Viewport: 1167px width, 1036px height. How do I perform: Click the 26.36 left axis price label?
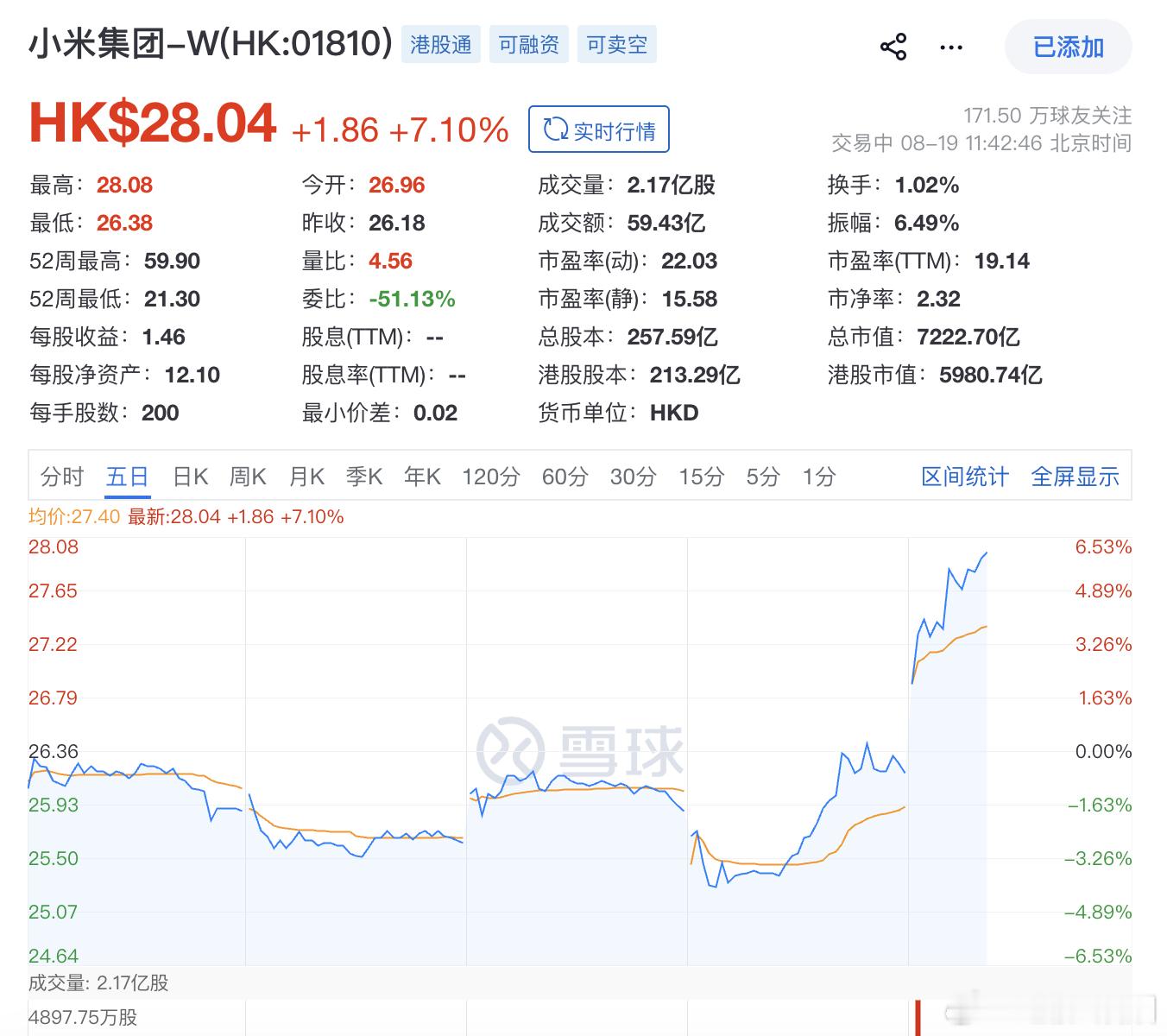[54, 751]
